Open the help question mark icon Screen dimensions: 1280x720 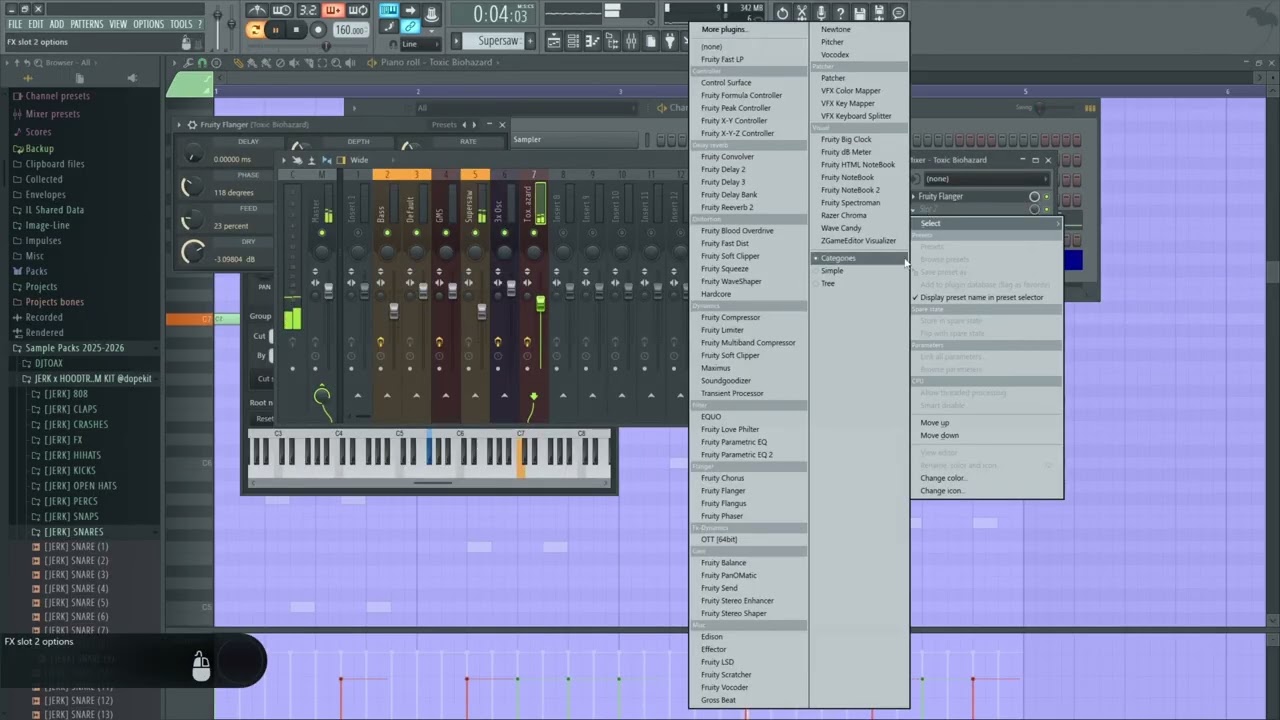point(840,13)
